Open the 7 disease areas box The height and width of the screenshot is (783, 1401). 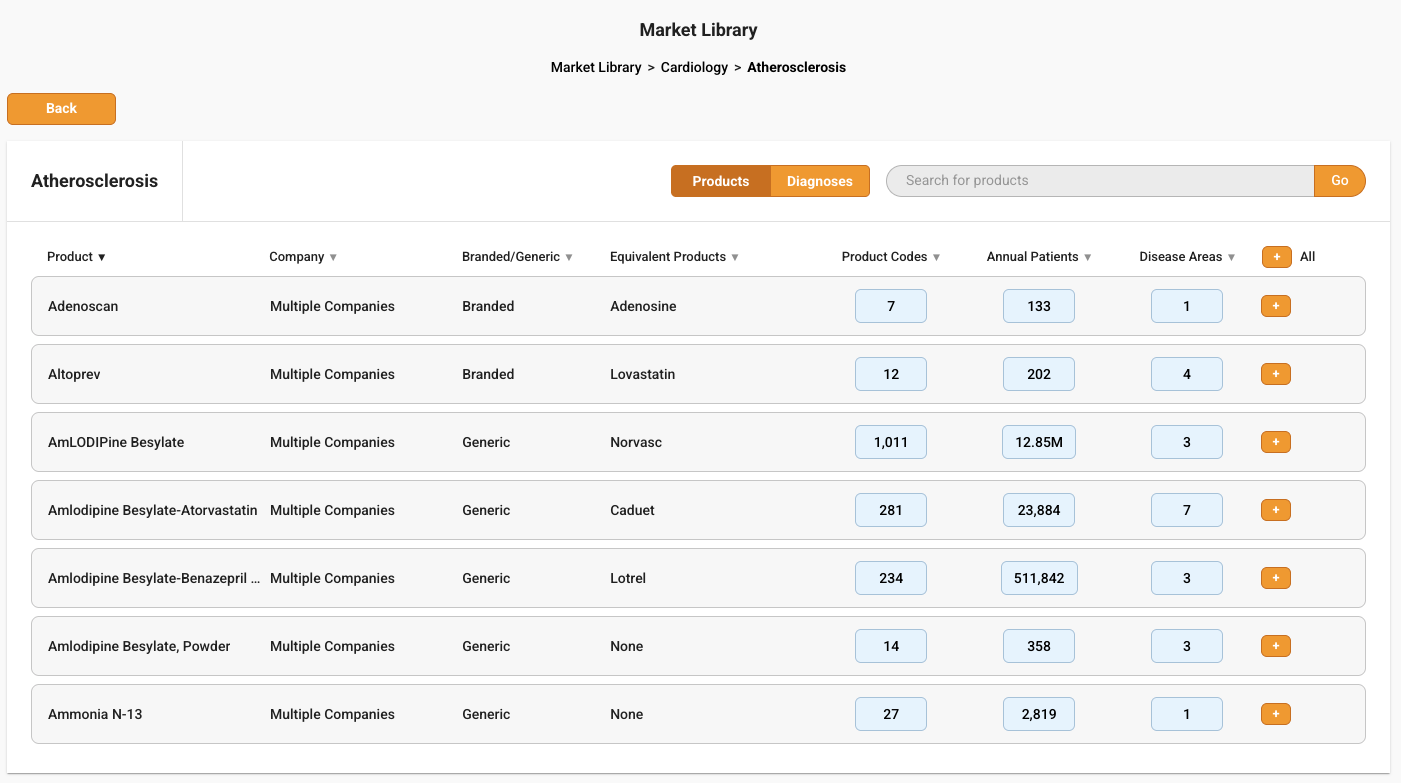(x=1187, y=510)
